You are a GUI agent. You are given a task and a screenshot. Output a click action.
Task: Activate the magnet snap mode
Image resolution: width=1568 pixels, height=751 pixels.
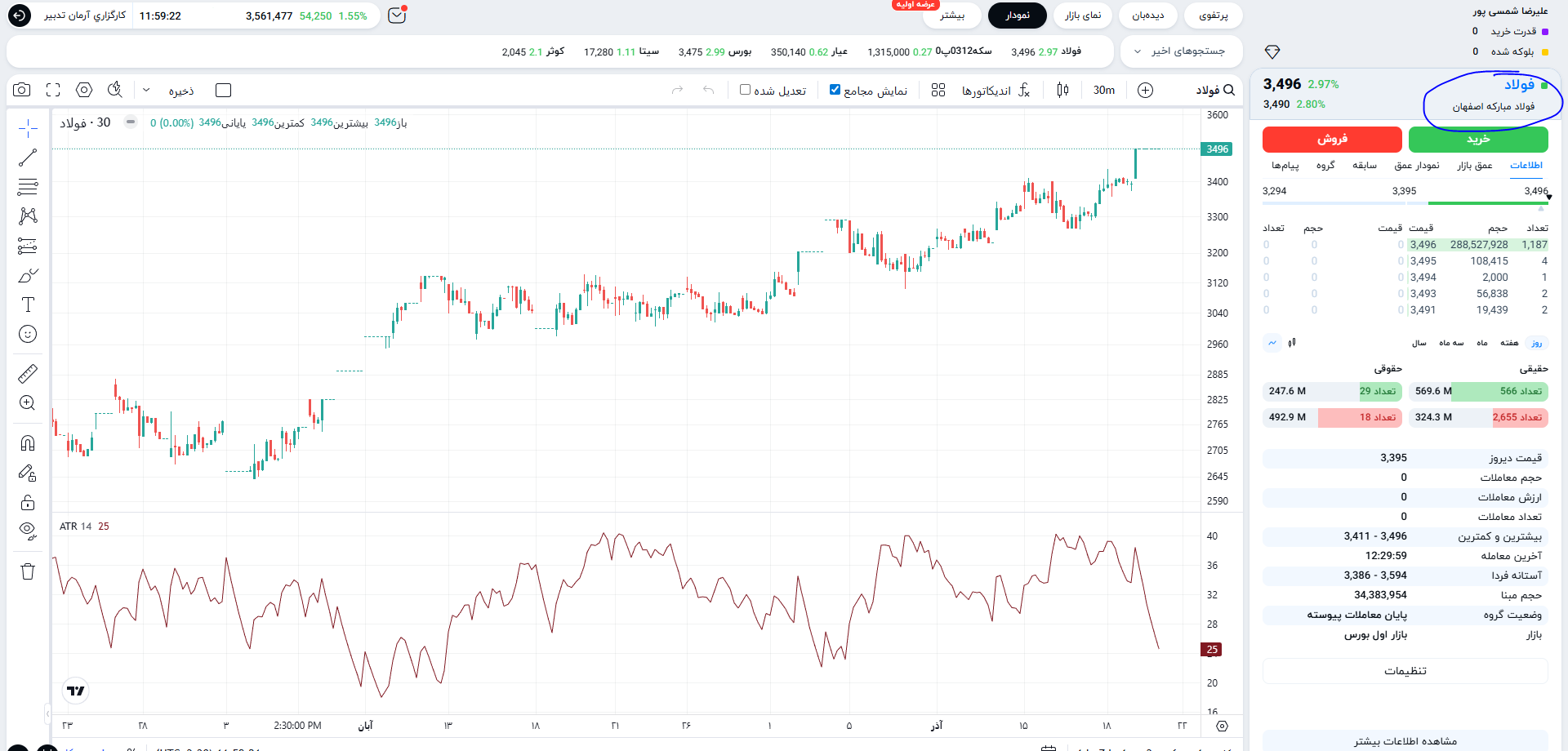tap(28, 443)
